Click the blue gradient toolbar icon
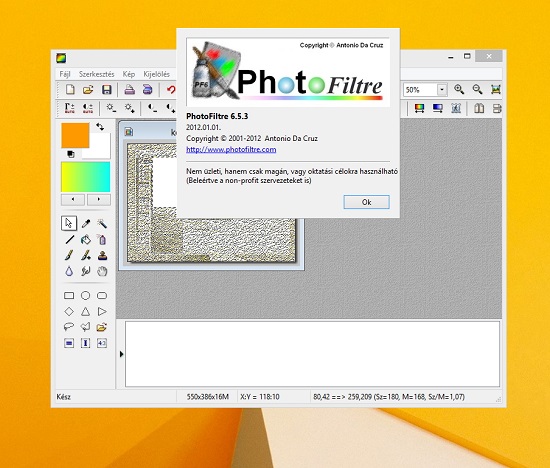This screenshot has width=550, height=468. click(437, 108)
